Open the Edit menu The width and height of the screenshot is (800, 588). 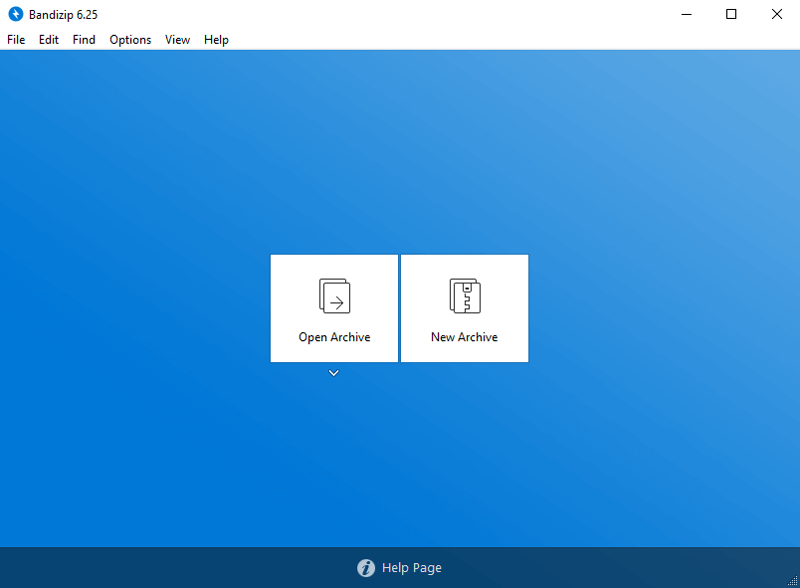pos(49,40)
